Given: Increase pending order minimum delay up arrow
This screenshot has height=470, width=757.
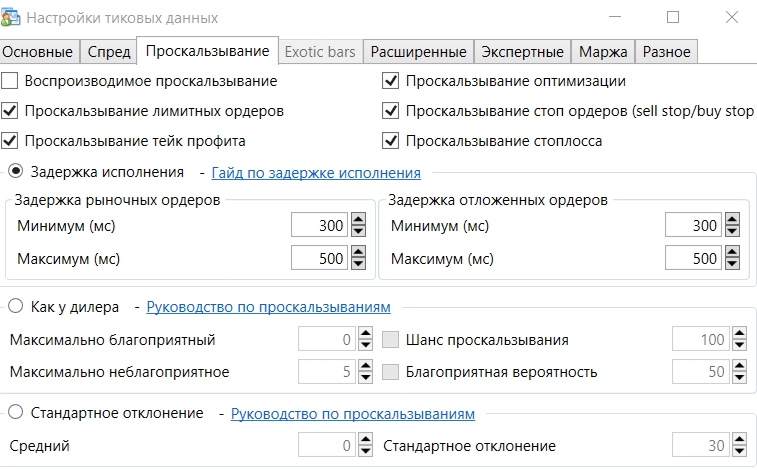Looking at the screenshot, I should pyautogui.click(x=732, y=220).
